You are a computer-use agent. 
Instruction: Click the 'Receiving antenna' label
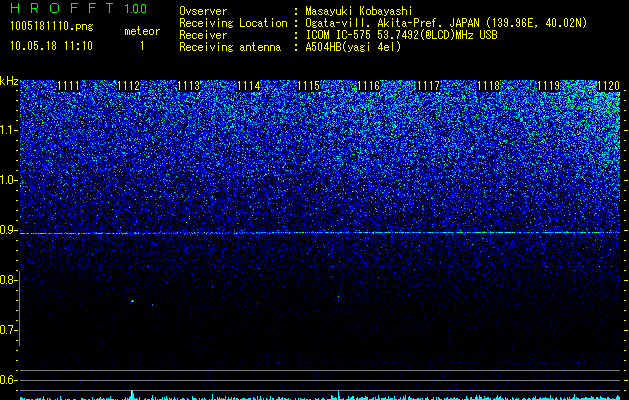(230, 47)
